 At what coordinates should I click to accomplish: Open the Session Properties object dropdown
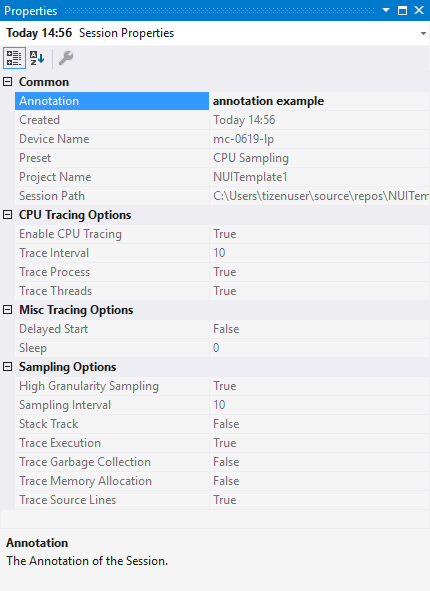coord(423,34)
